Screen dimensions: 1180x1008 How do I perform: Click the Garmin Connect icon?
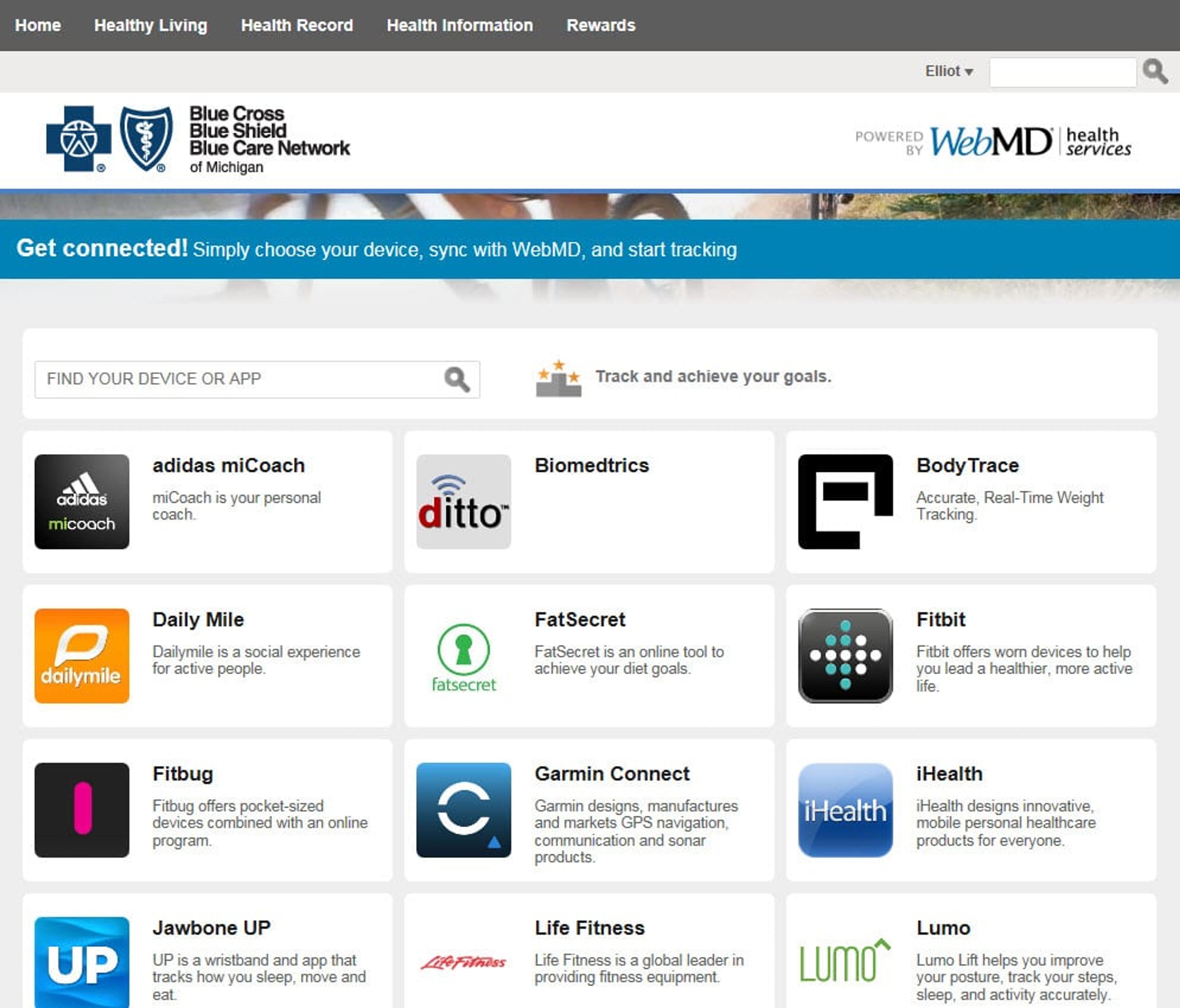tap(463, 809)
